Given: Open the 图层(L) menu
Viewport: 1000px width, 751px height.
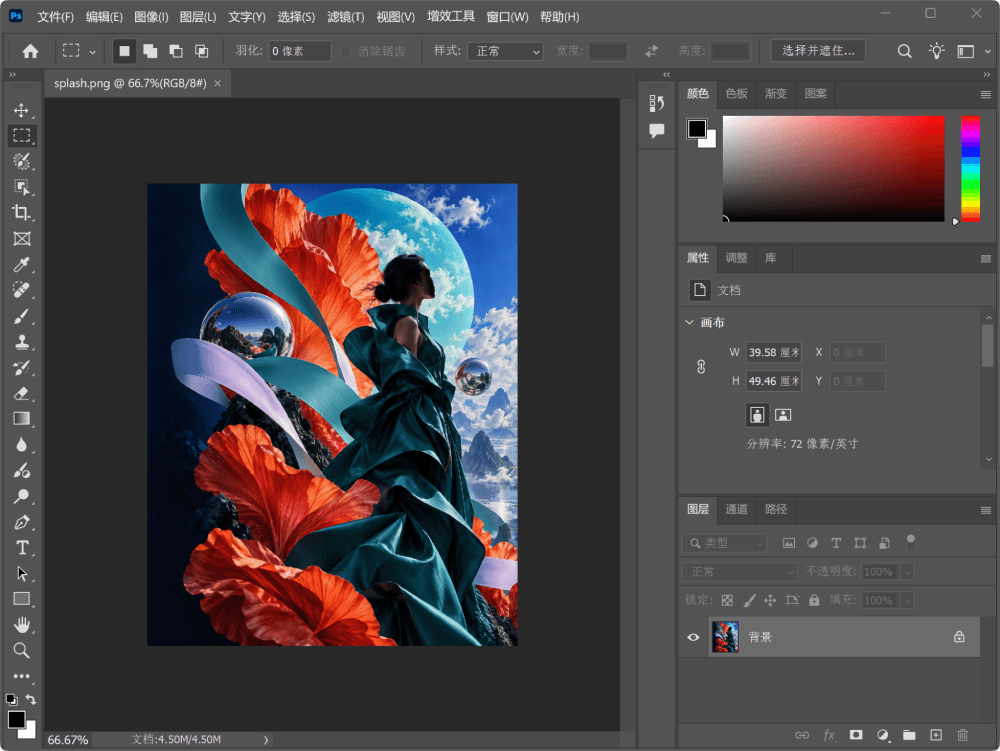Looking at the screenshot, I should pos(198,17).
